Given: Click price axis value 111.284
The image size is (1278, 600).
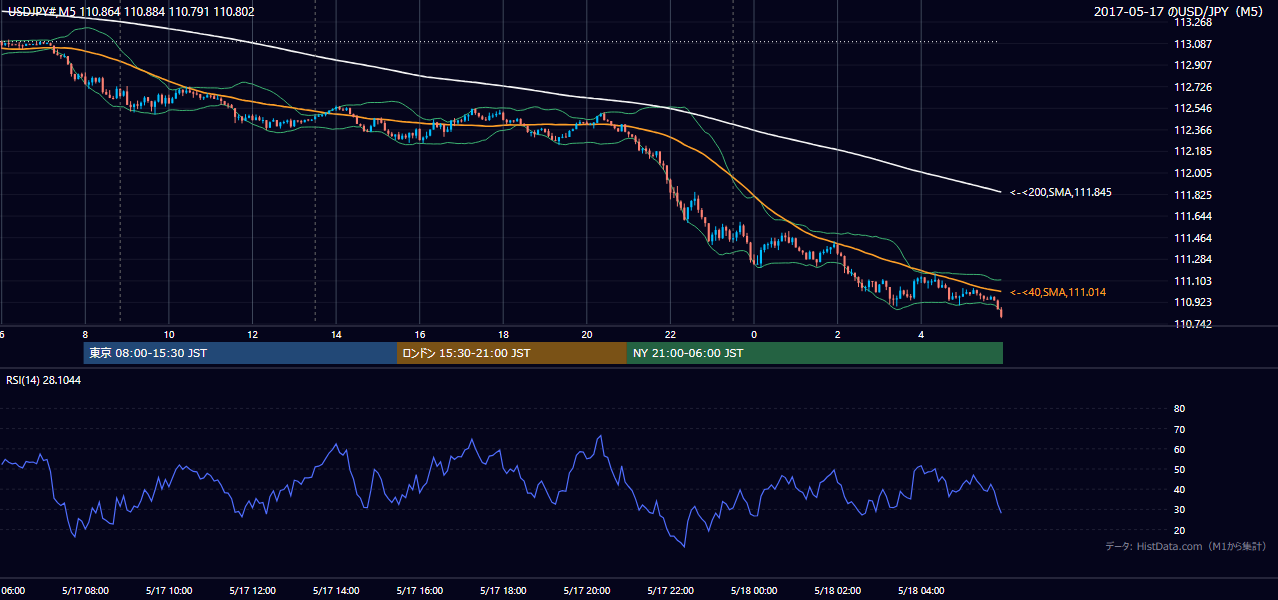Looking at the screenshot, I should point(1192,259).
